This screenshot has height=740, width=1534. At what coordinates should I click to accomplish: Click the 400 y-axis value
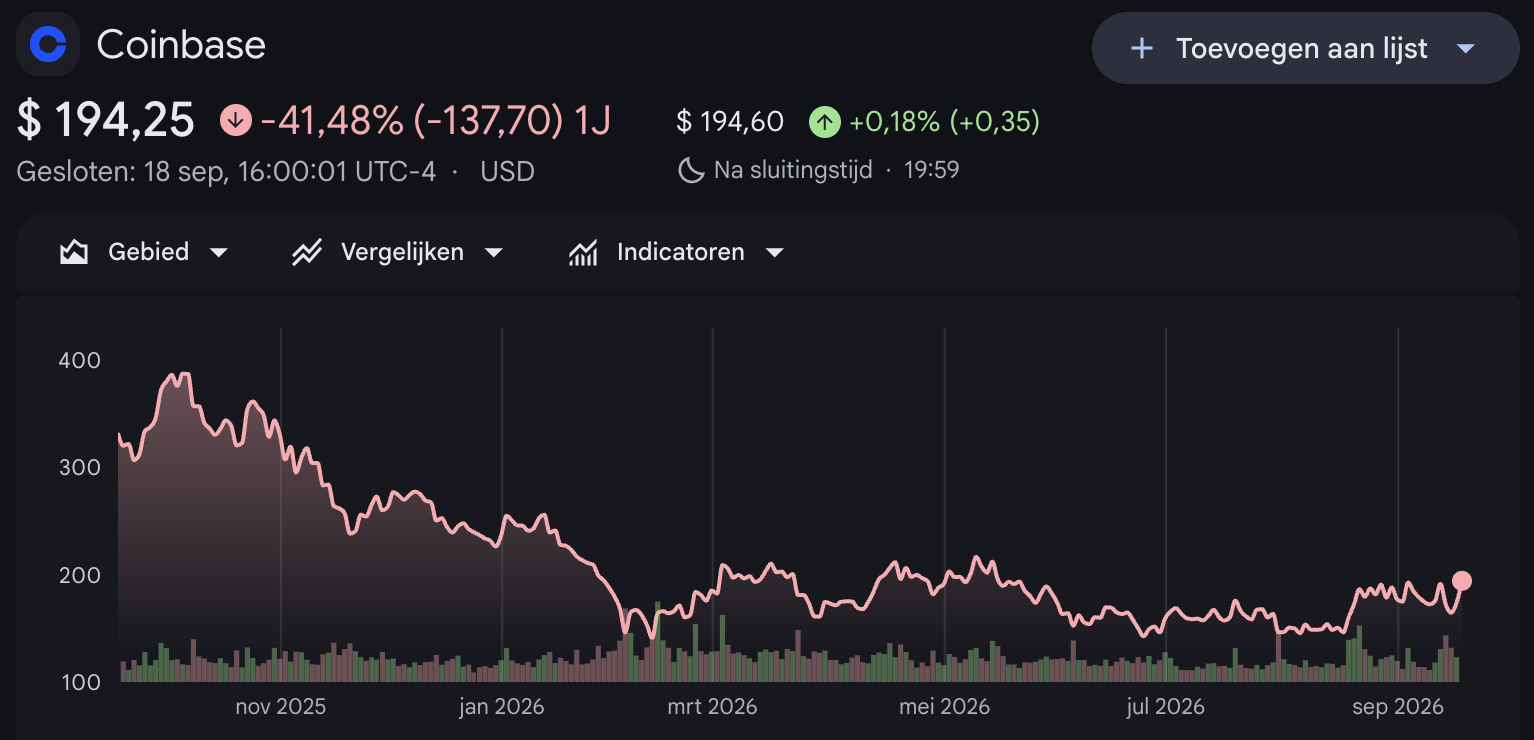pos(81,360)
